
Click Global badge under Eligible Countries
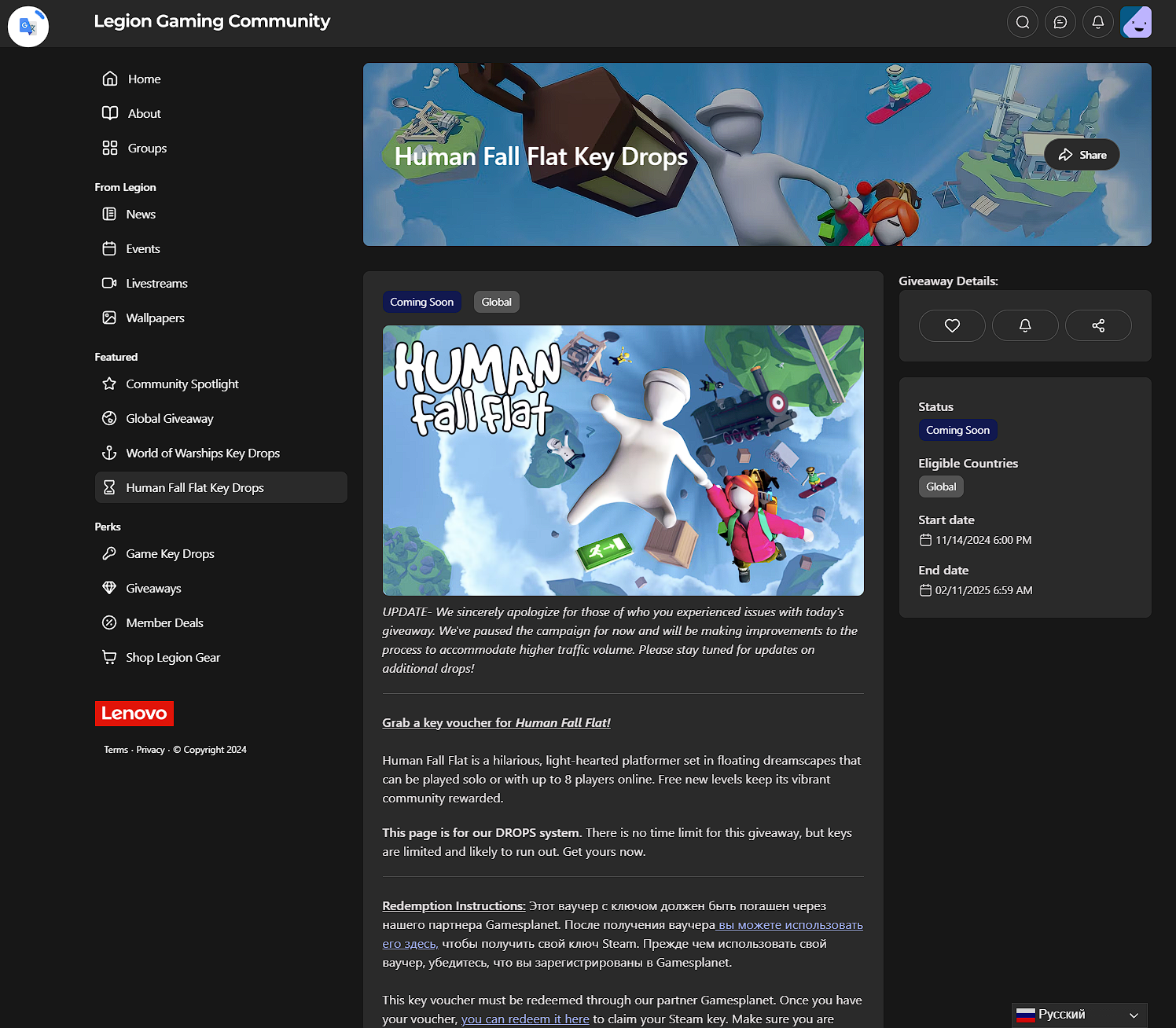coord(941,486)
